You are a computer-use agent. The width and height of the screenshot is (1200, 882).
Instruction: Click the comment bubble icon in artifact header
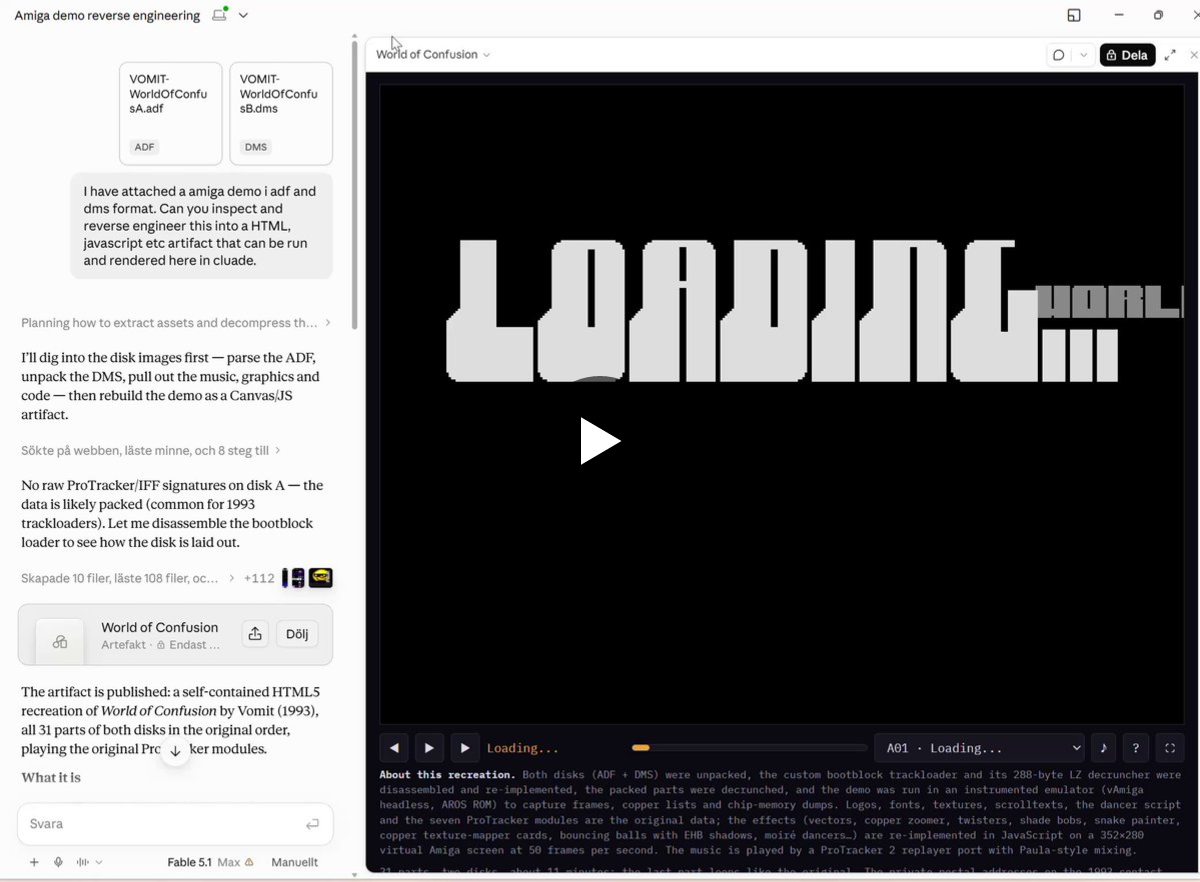[x=1058, y=55]
